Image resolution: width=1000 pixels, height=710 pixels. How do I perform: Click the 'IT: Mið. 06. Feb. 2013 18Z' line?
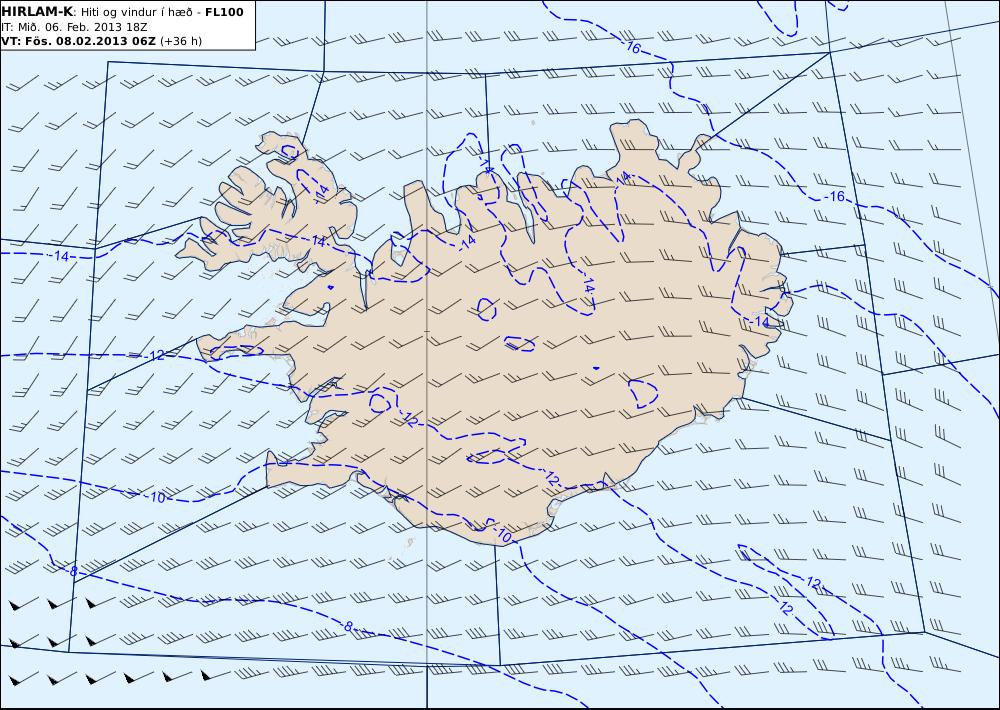(x=75, y=27)
